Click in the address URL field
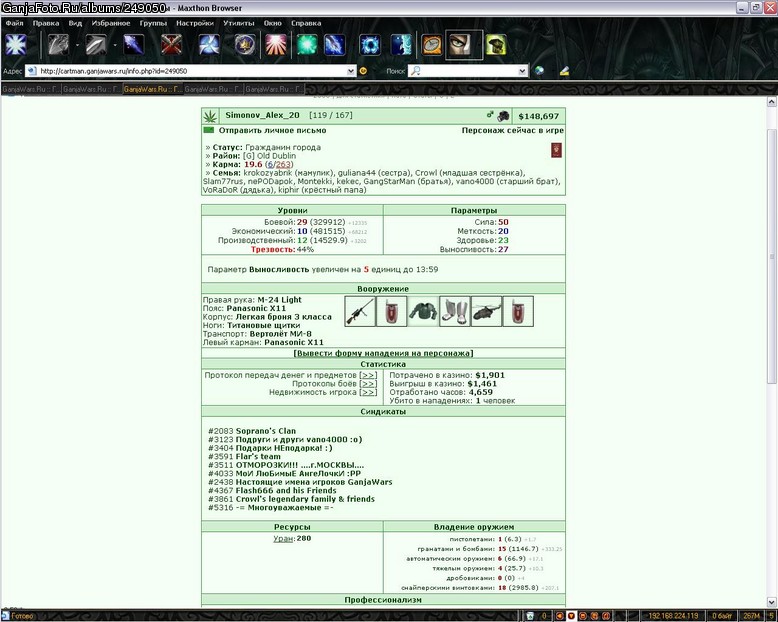 click(191, 71)
